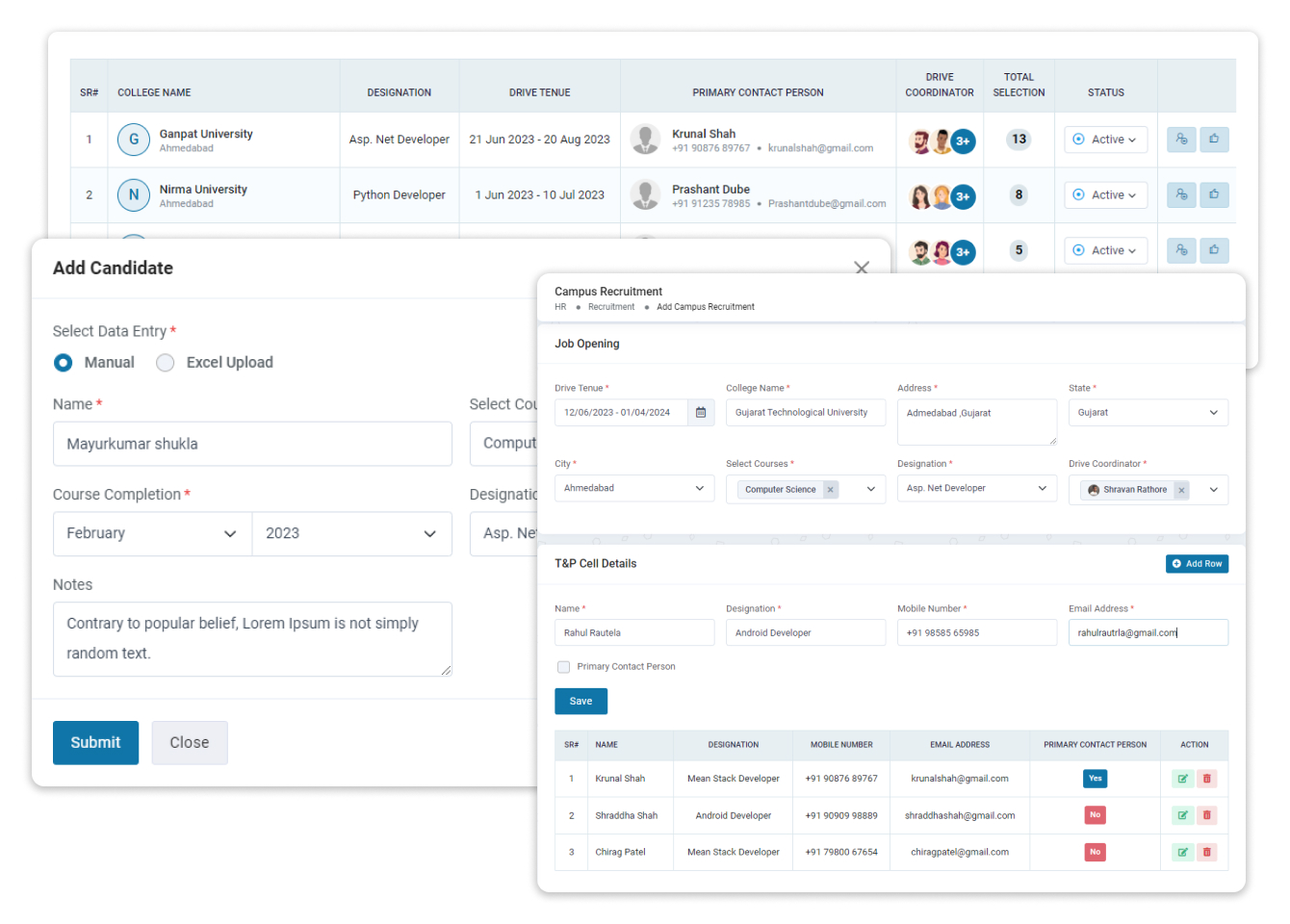Choose the Excel Upload radio button

point(166,363)
